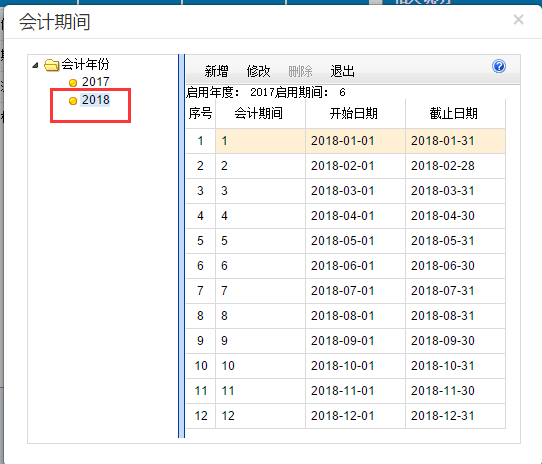Click the 会计年份 folder icon
This screenshot has width=542, height=464.
click(52, 65)
